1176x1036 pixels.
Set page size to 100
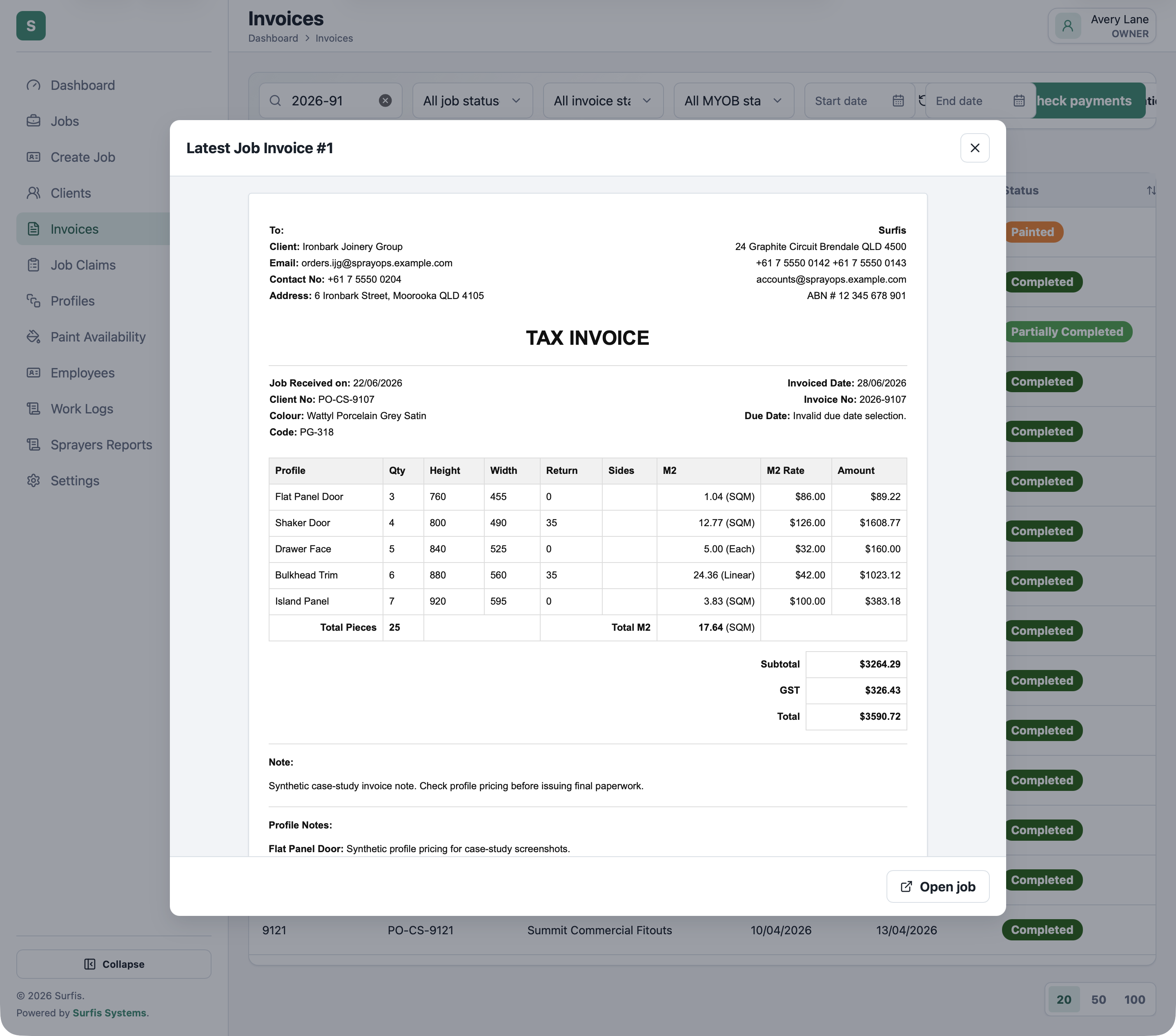(x=1135, y=1000)
